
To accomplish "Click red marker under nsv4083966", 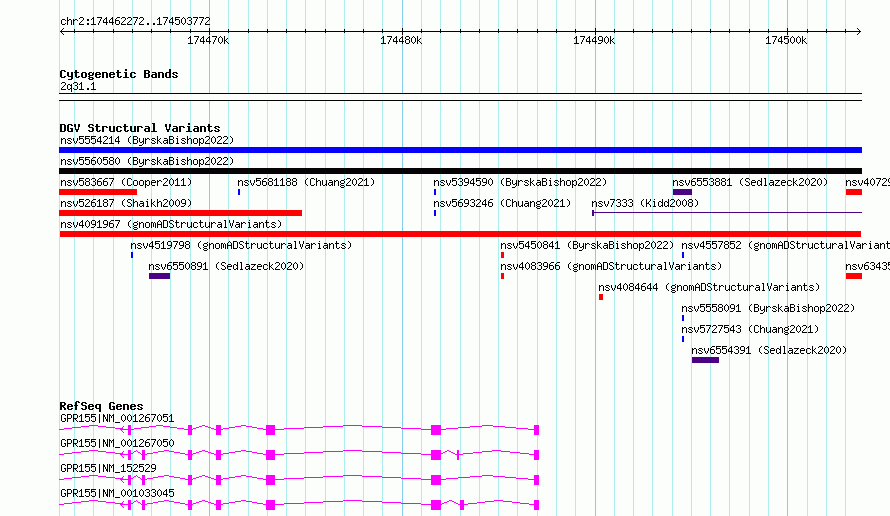I will pos(502,276).
